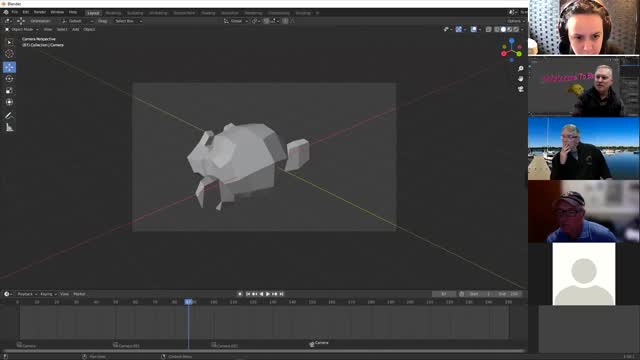Select the Scale tool in the toolbar

click(9, 91)
